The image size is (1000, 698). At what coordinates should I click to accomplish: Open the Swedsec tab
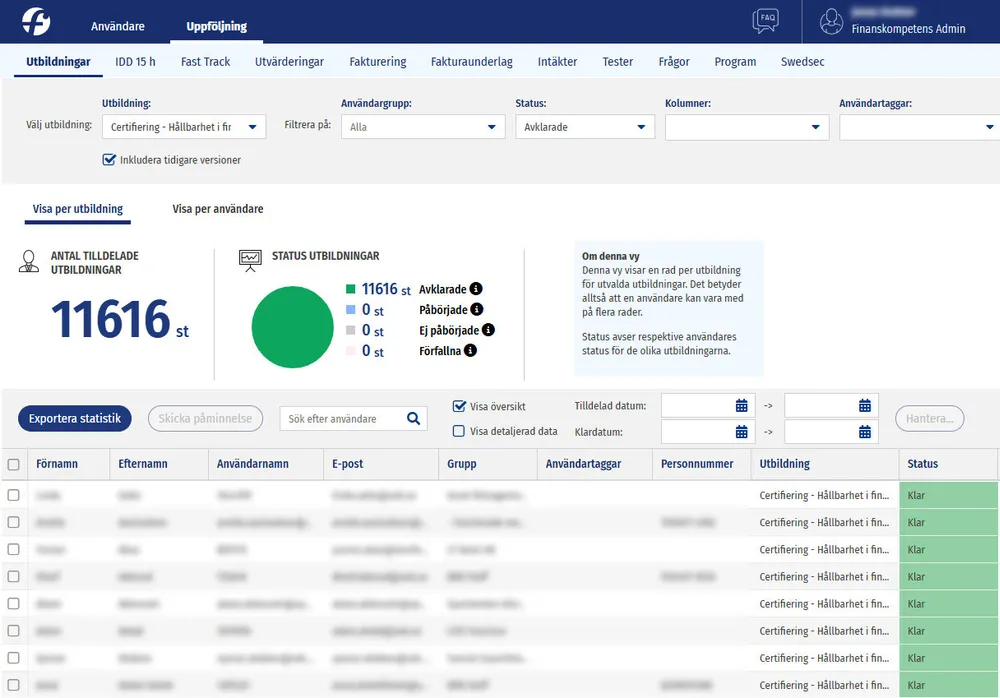[x=802, y=62]
